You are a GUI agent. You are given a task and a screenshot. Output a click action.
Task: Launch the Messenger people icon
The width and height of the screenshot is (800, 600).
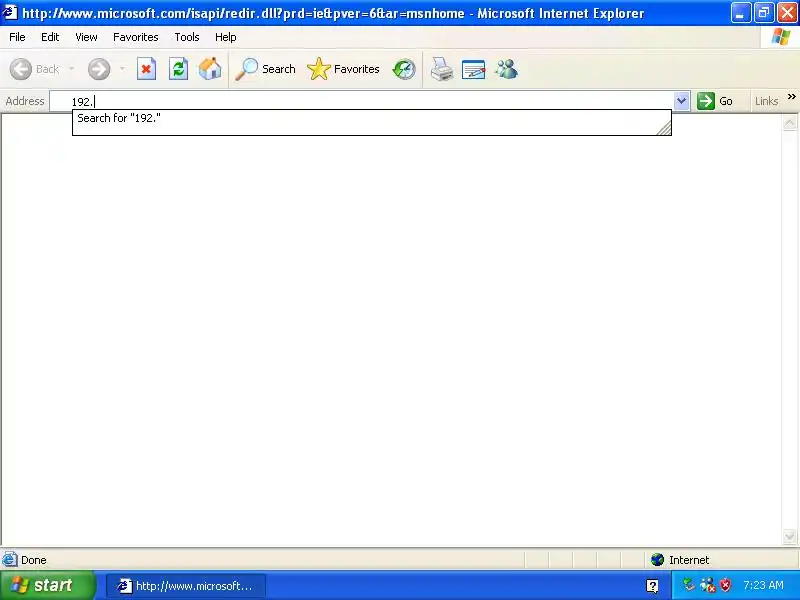pos(507,69)
